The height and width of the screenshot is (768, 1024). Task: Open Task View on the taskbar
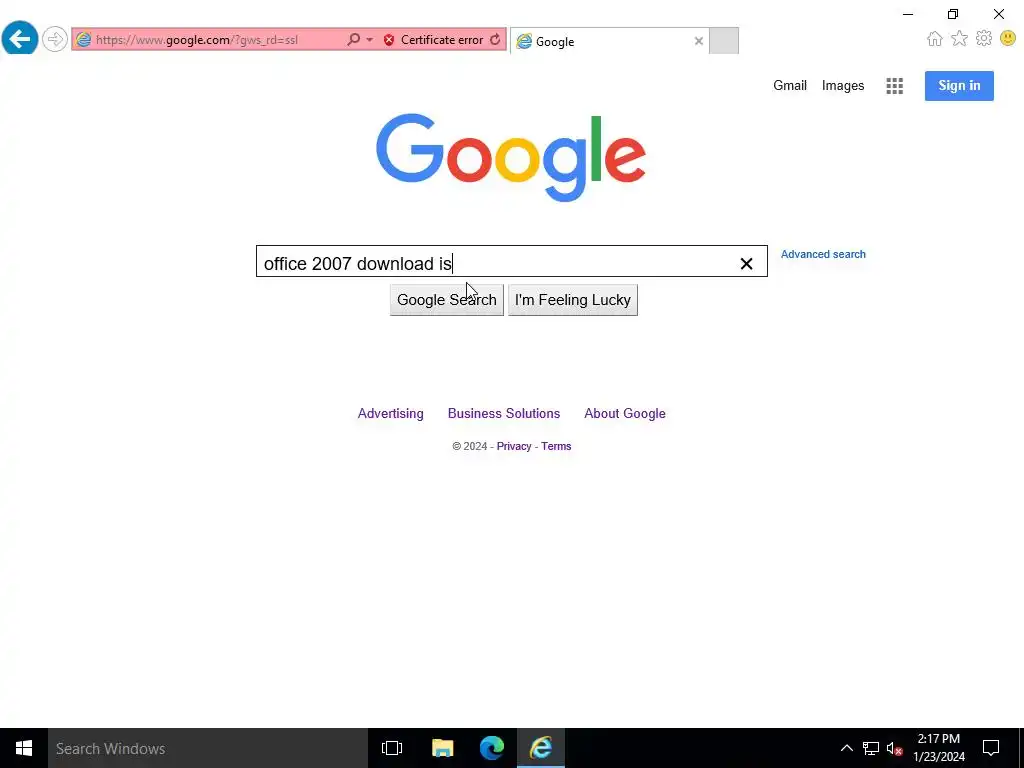pyautogui.click(x=392, y=748)
